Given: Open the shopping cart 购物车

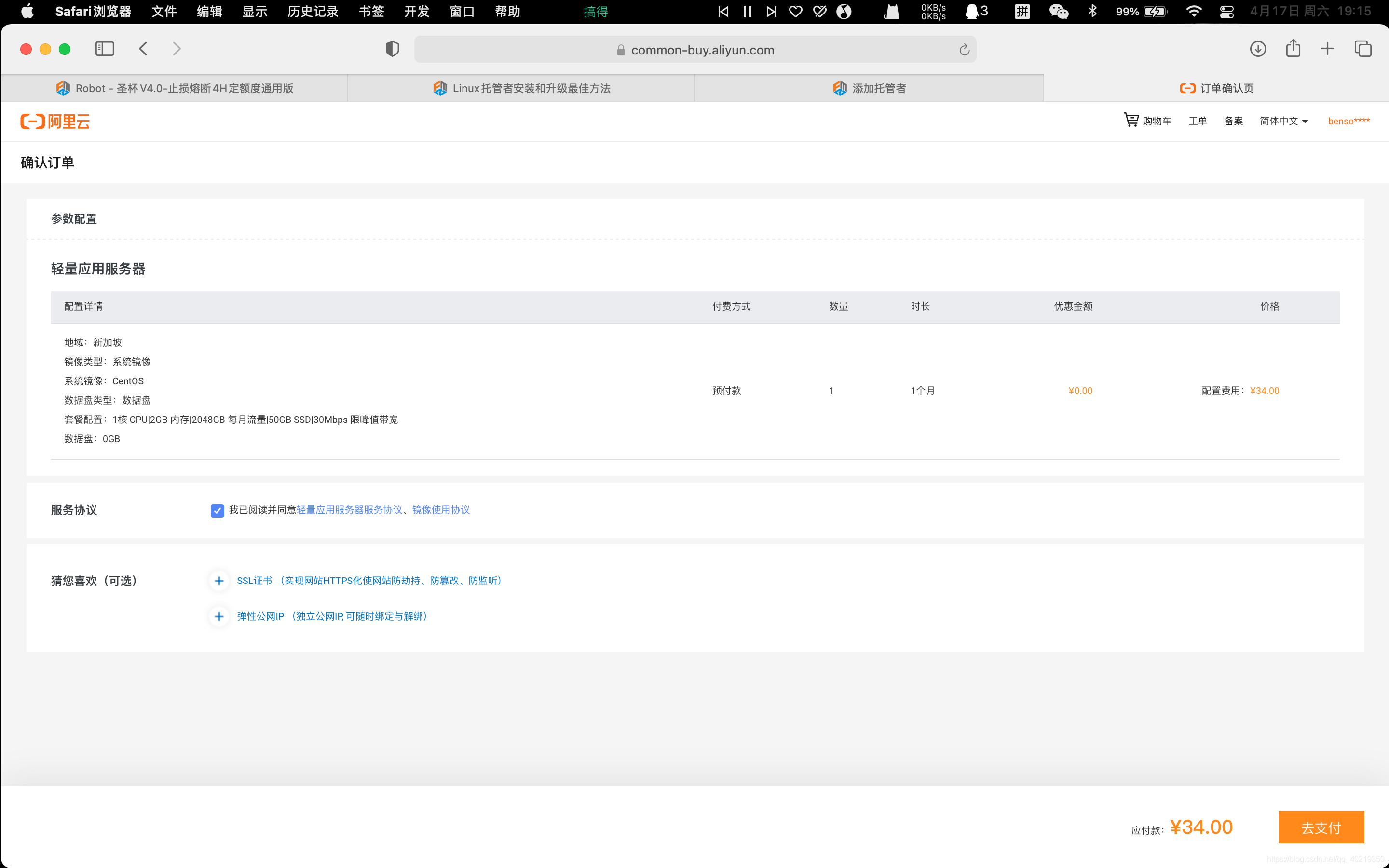Looking at the screenshot, I should (1147, 121).
